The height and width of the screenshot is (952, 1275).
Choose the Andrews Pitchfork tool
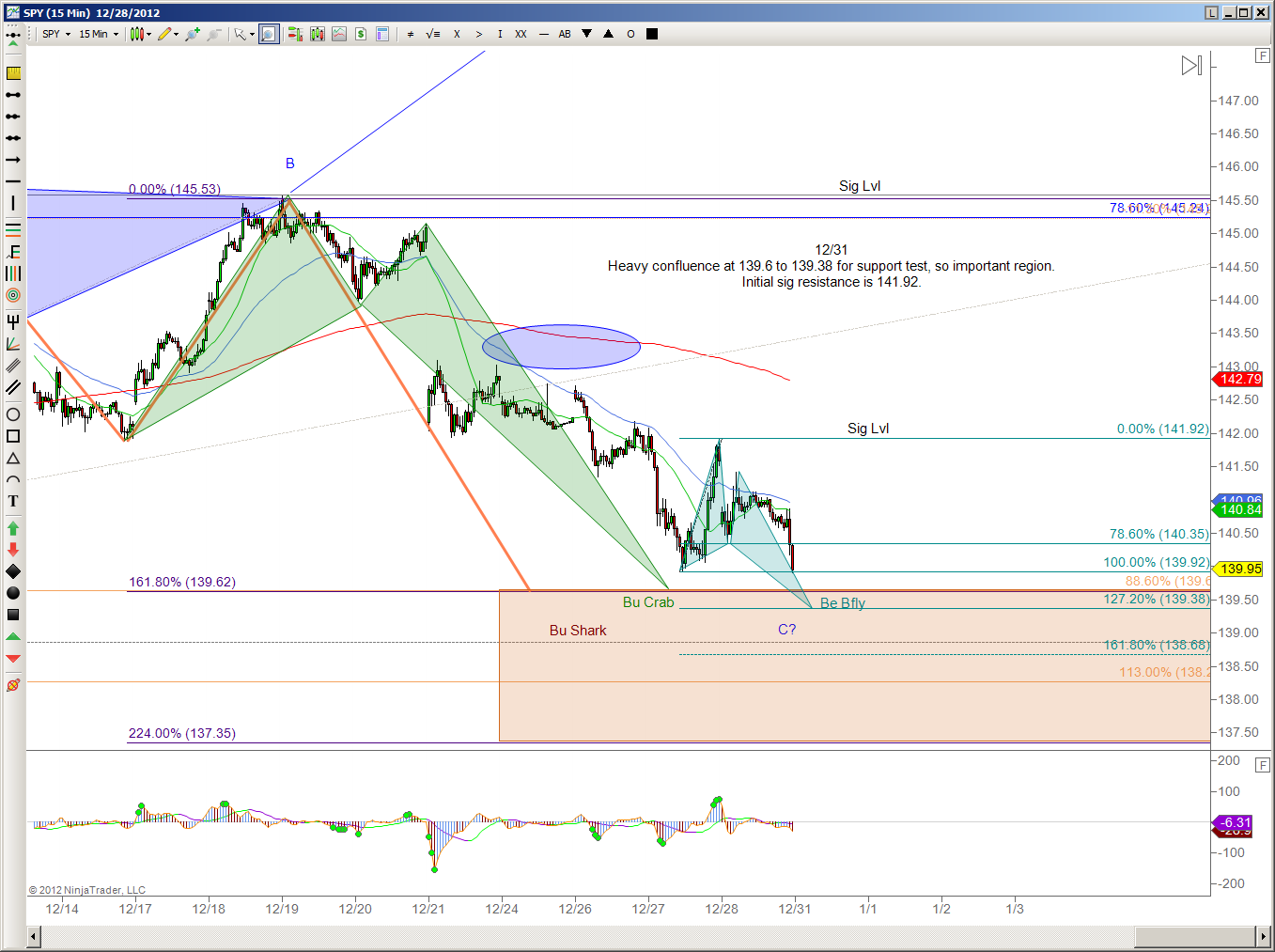13,321
